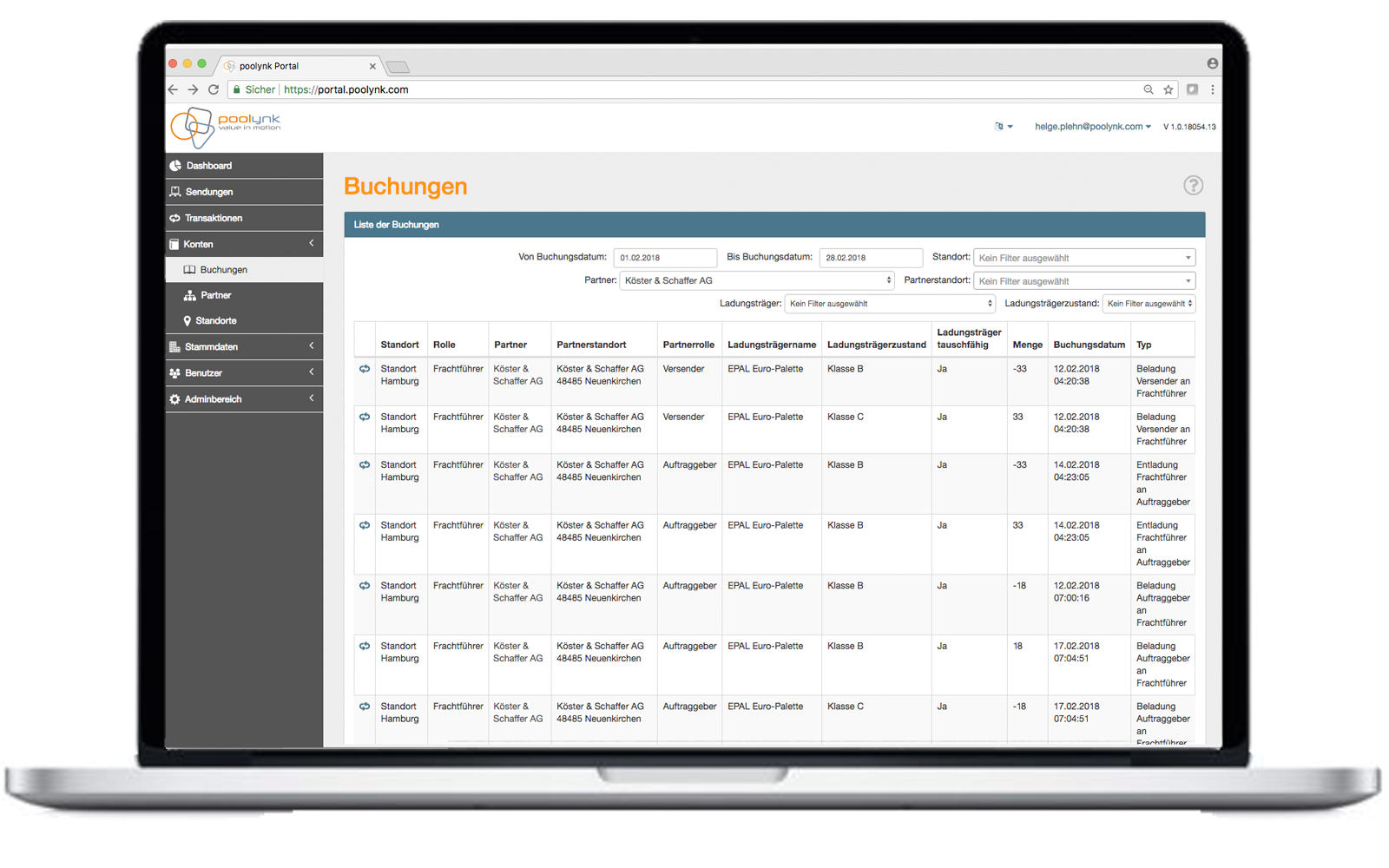The height and width of the screenshot is (868, 1389).
Task: Click transaction icon of row with Menge 18
Action: 365,646
